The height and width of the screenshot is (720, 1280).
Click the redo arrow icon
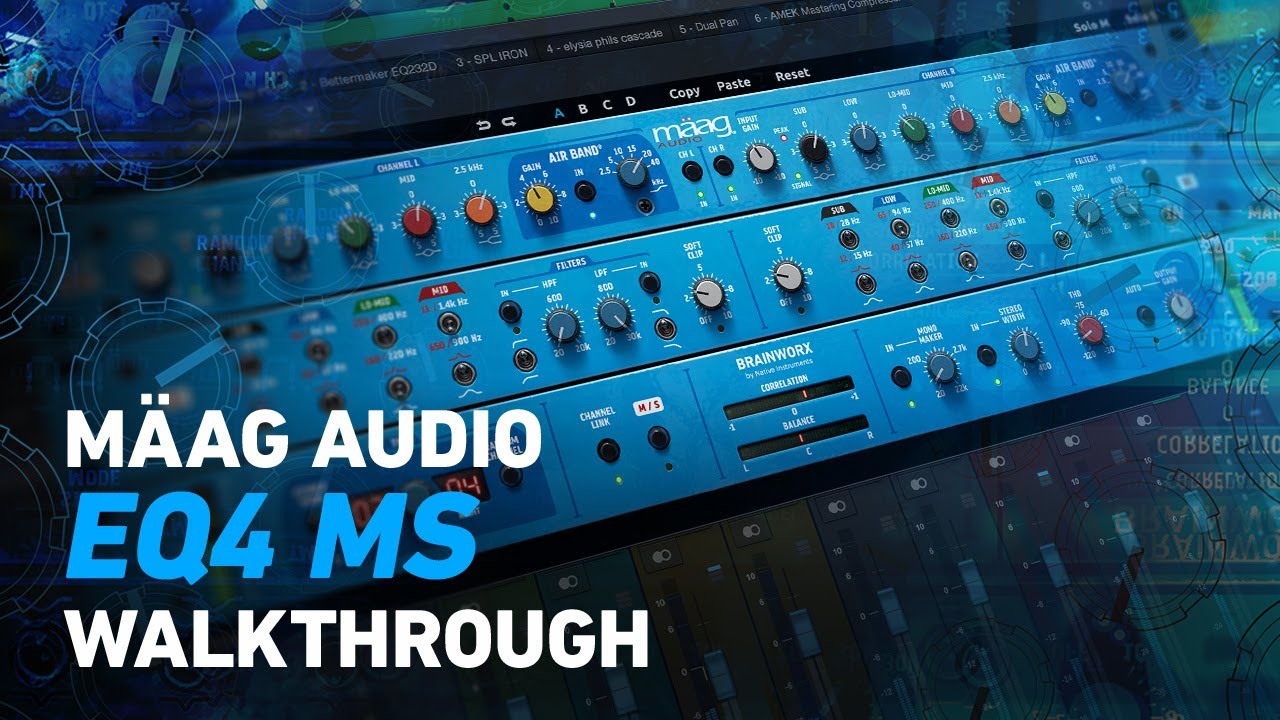(x=509, y=121)
